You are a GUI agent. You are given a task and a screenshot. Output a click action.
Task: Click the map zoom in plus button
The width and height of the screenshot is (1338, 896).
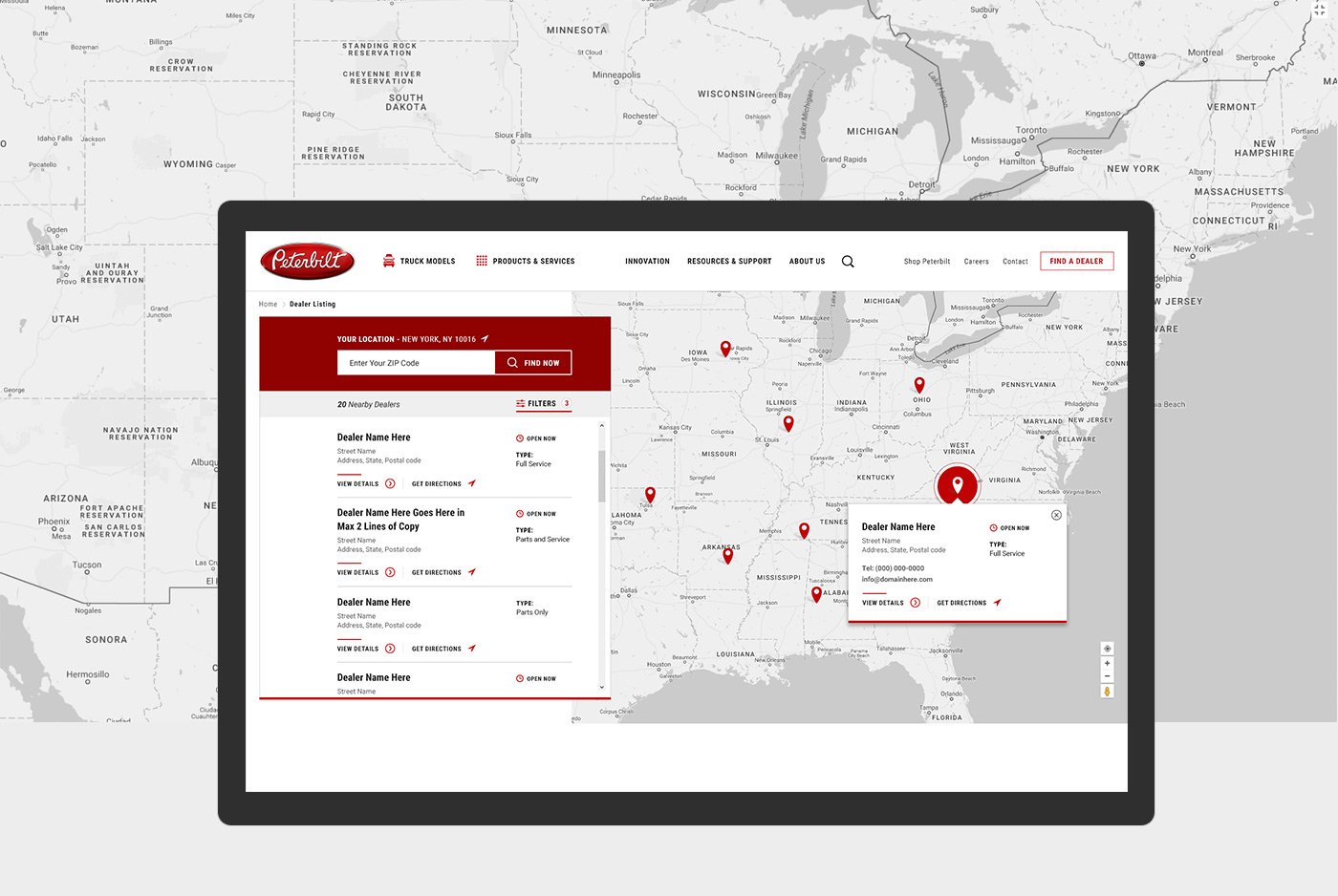[x=1107, y=663]
